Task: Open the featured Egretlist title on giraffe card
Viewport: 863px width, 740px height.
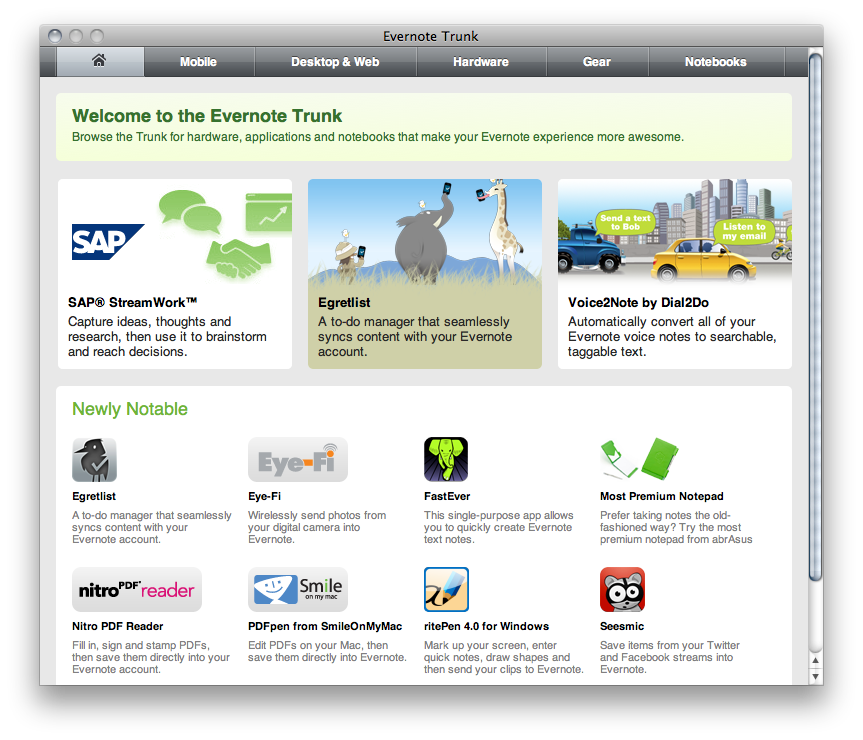Action: click(x=345, y=303)
